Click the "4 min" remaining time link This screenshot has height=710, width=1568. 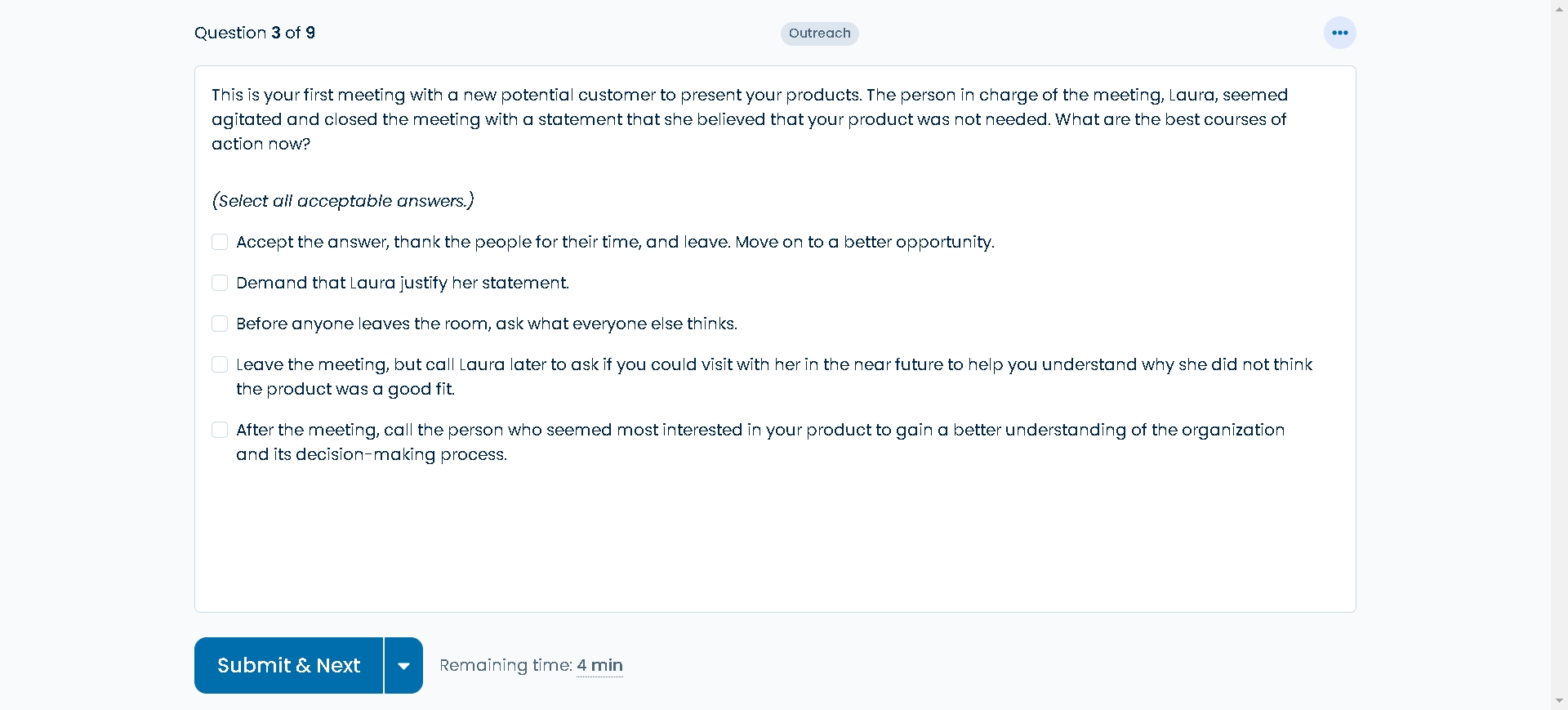click(x=599, y=665)
